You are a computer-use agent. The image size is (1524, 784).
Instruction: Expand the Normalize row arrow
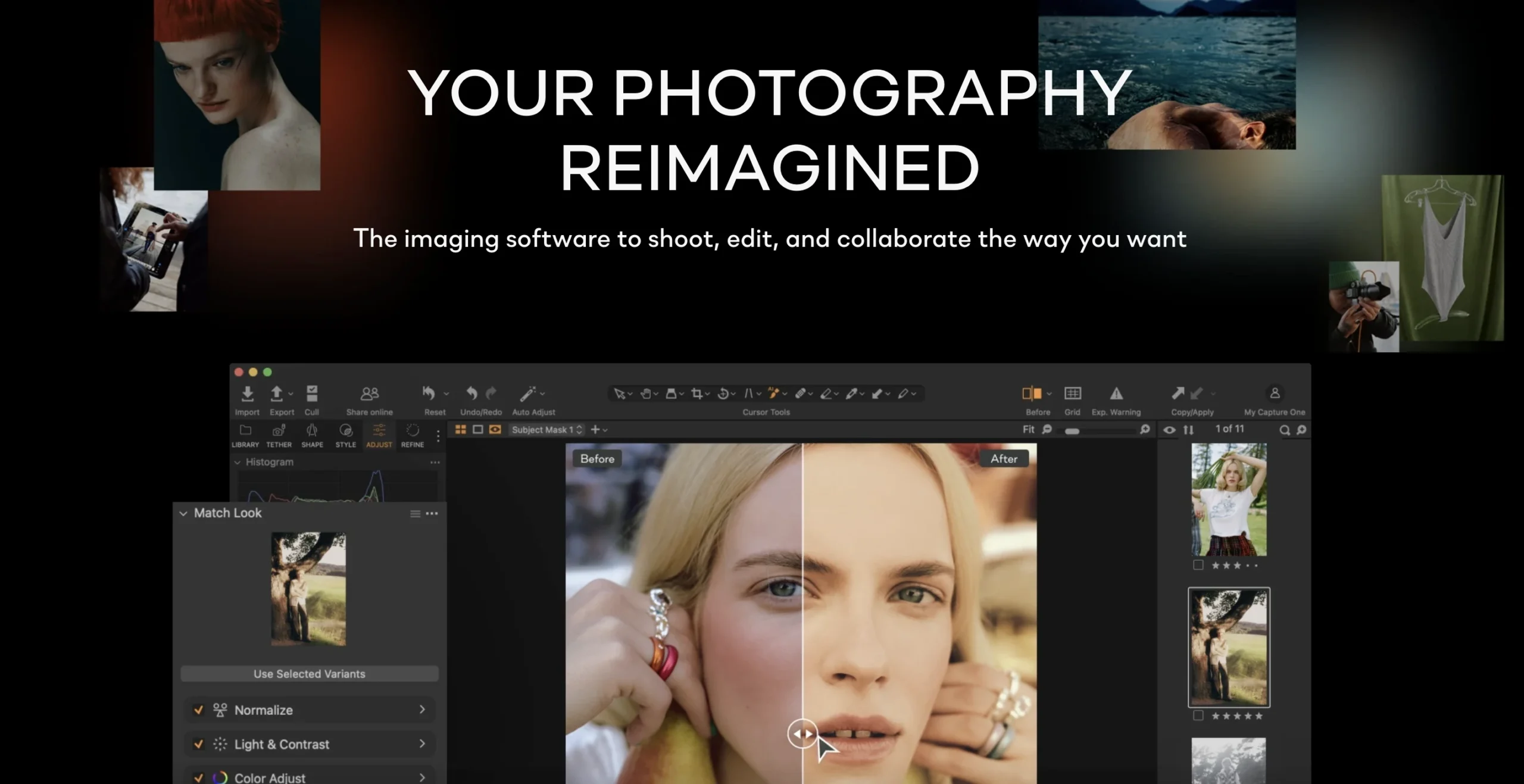click(x=422, y=710)
